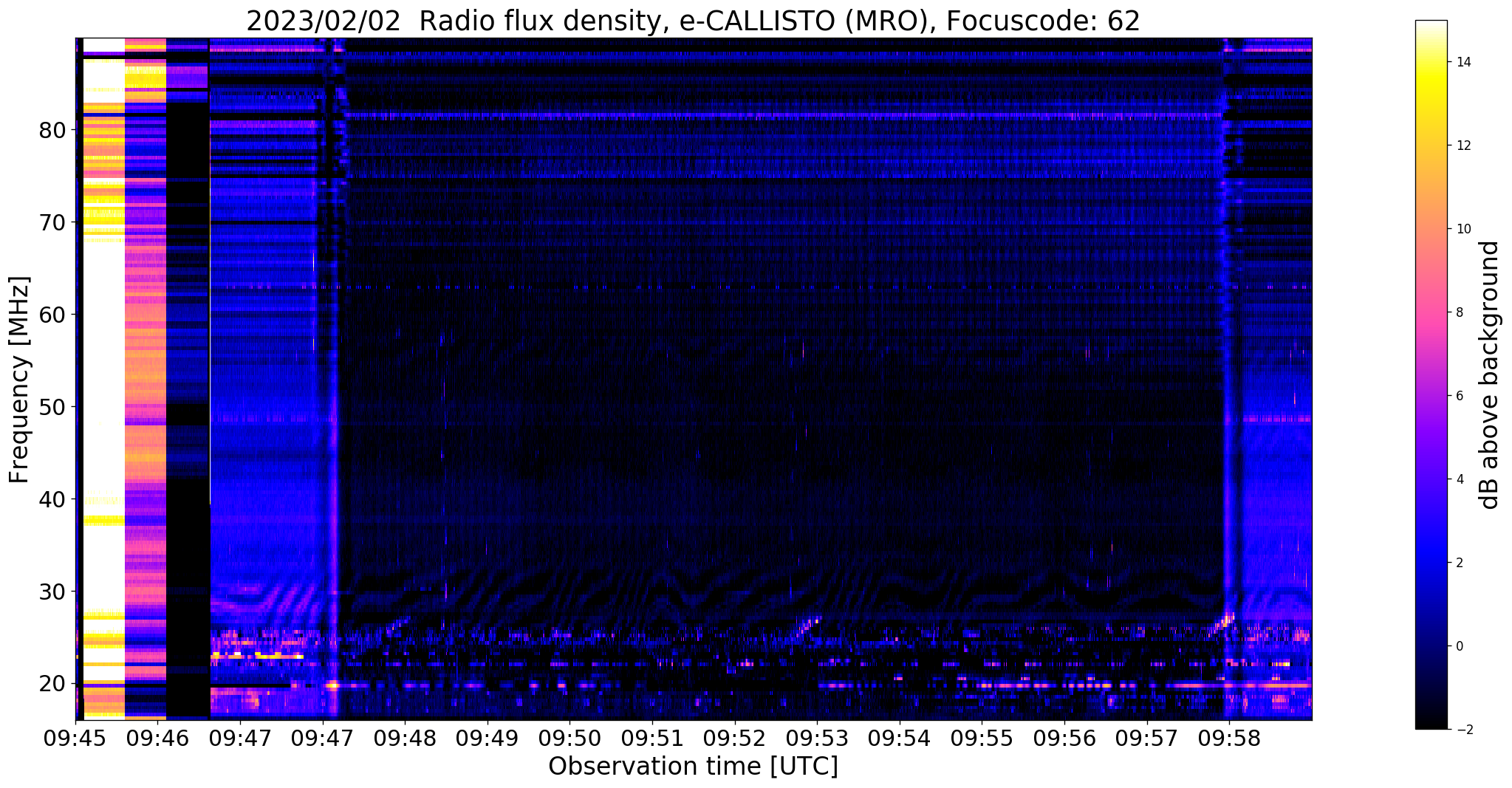Click colorbar tick label 8
The image size is (1512, 788).
point(1458,312)
